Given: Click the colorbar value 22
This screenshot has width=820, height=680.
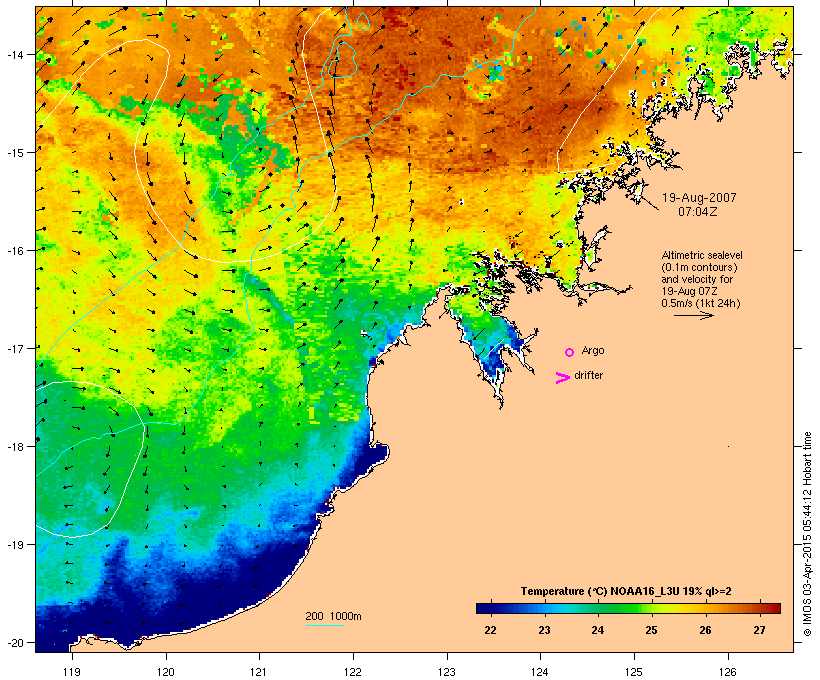Looking at the screenshot, I should 490,630.
